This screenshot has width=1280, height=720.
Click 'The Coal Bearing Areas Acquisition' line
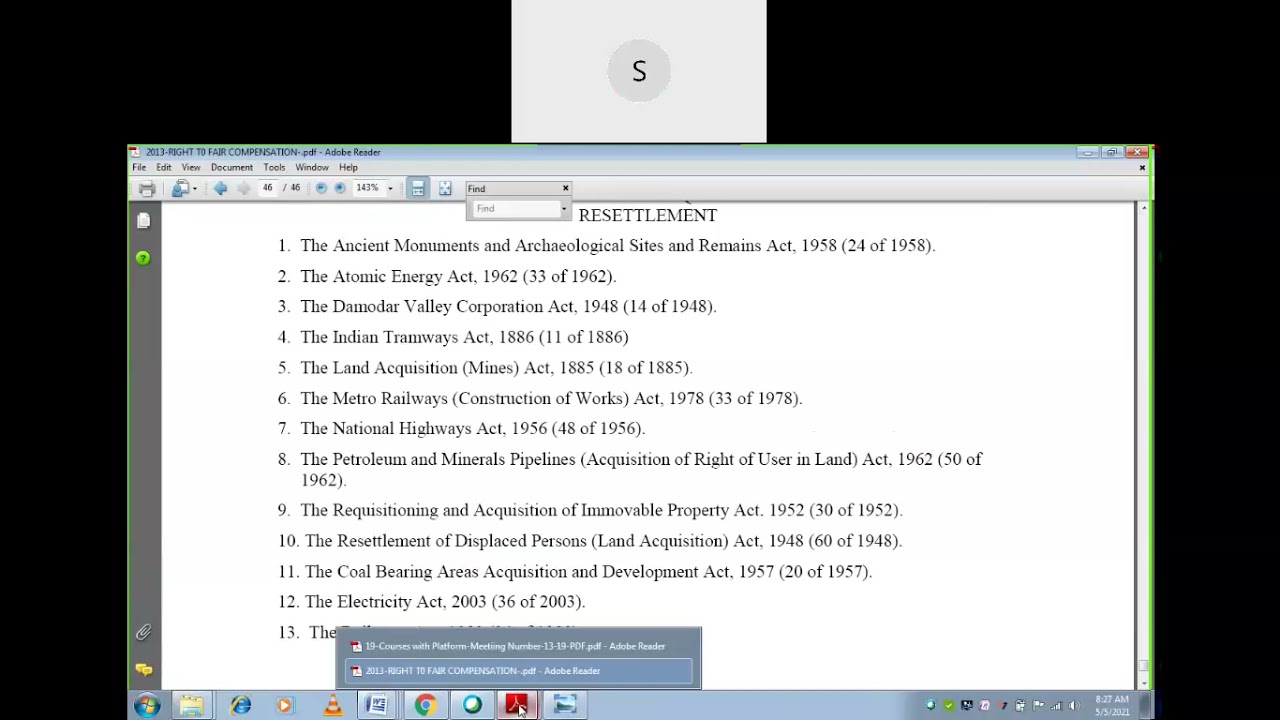[588, 572]
